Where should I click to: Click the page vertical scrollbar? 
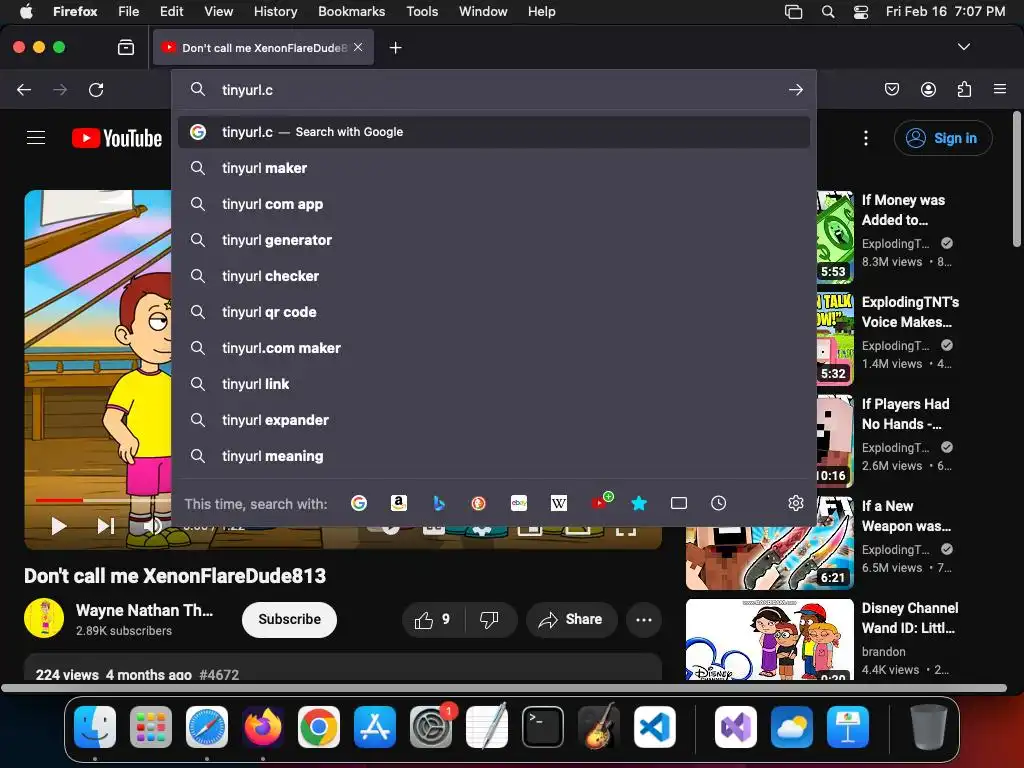[x=1016, y=180]
